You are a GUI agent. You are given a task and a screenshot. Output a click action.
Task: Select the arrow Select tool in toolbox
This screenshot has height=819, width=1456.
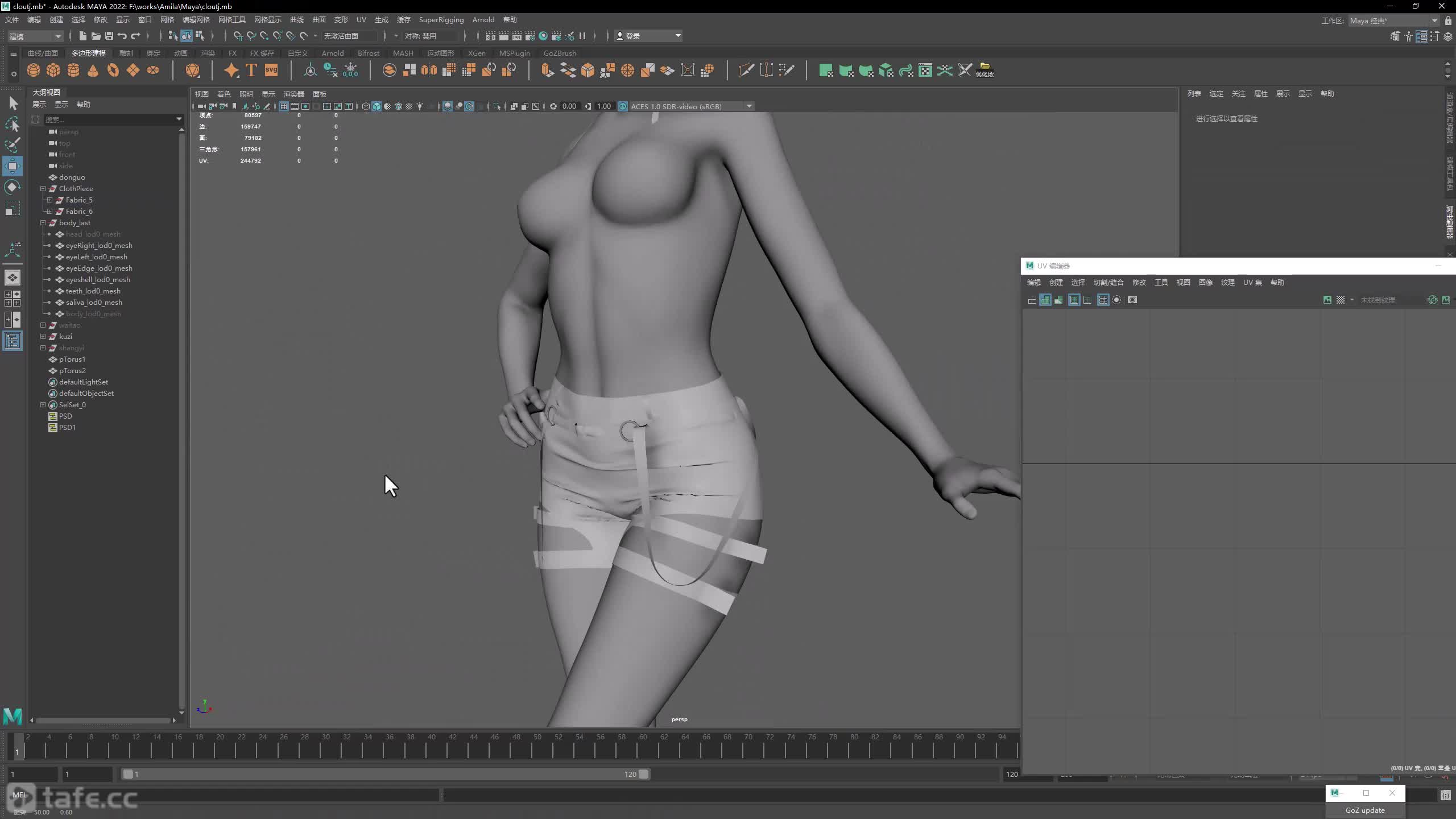point(13,103)
